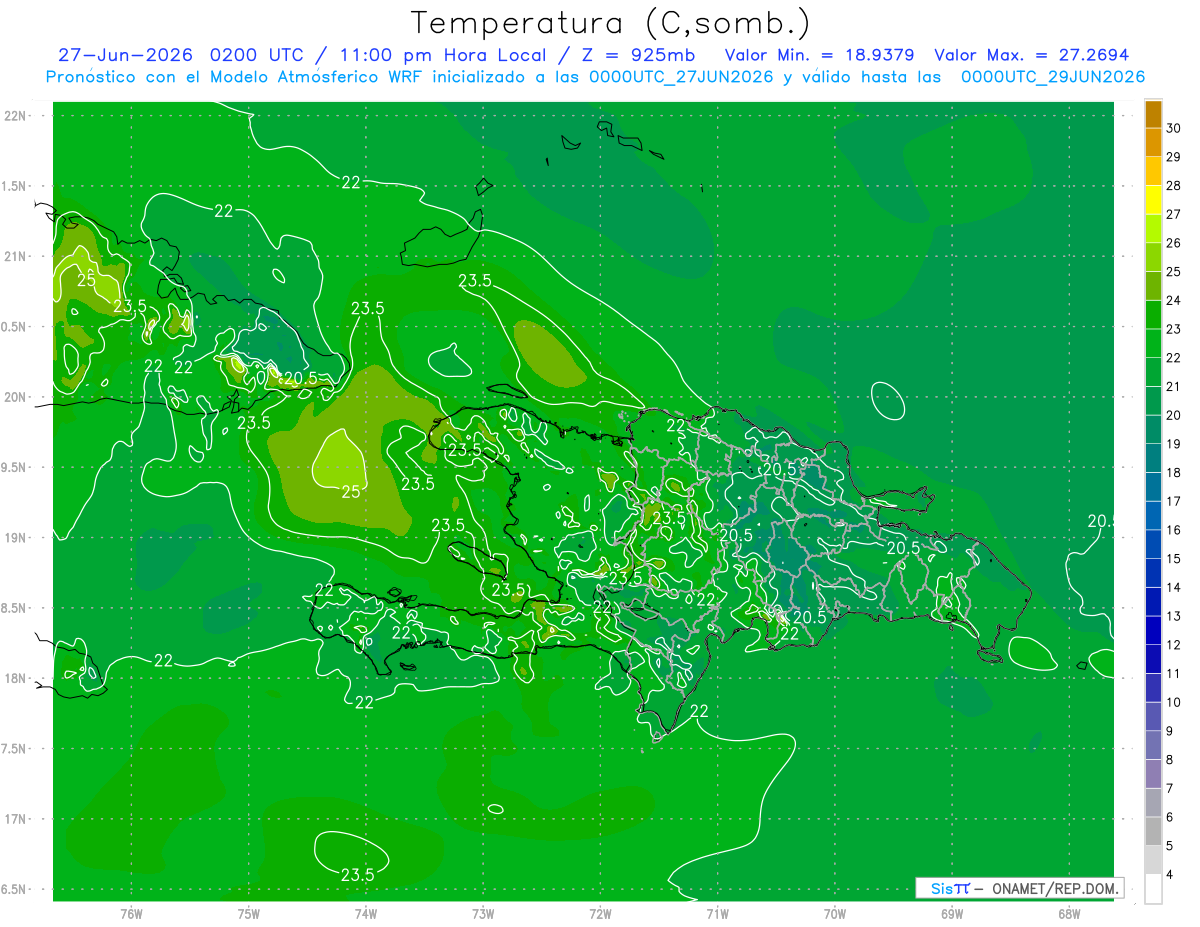
Task: Click the "17" value on the color scale
Action: coord(1174,501)
